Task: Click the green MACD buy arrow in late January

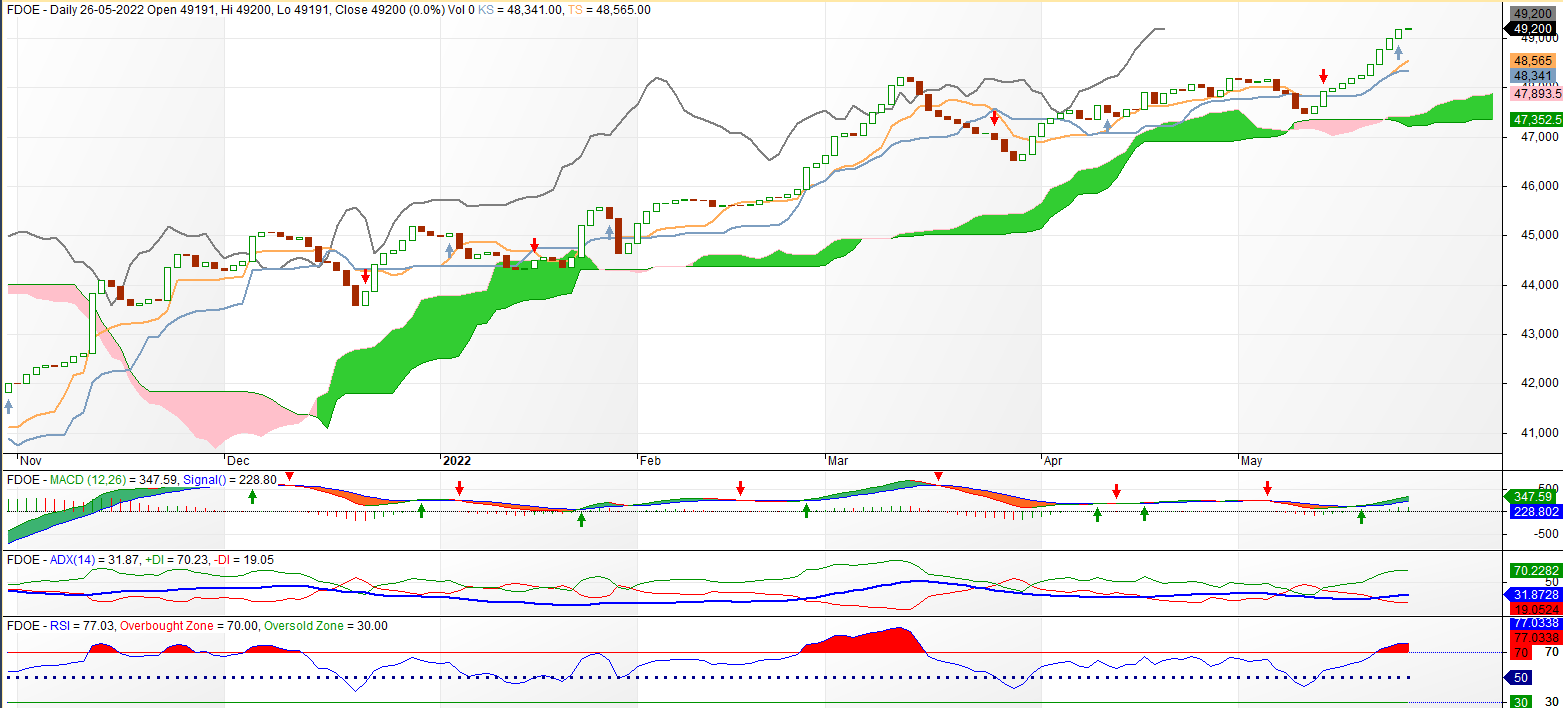Action: [581, 519]
